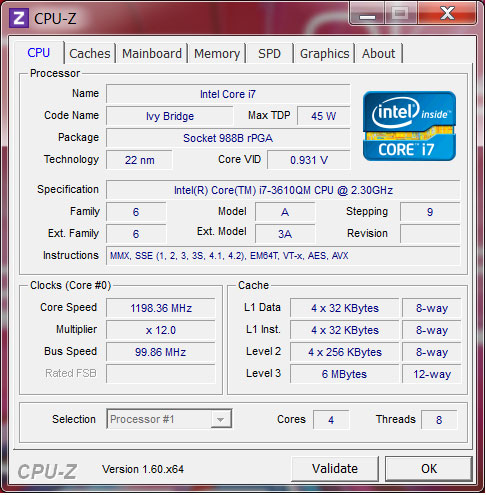This screenshot has height=495, width=486.
Task: Click the Intel Core i7 logo badge
Action: 409,126
